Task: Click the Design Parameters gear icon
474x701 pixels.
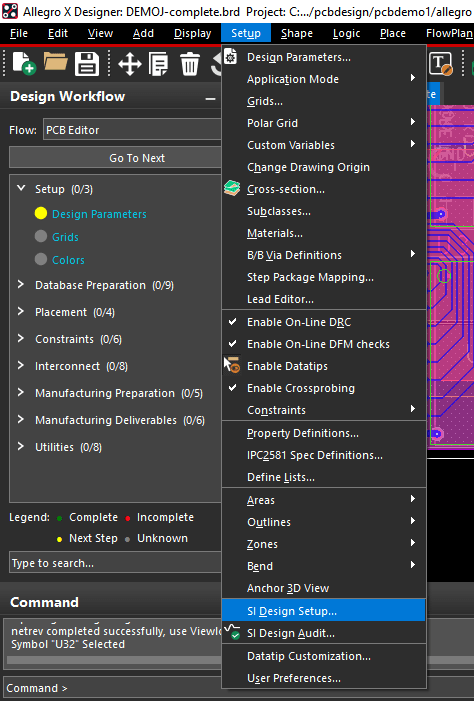Action: tap(231, 57)
